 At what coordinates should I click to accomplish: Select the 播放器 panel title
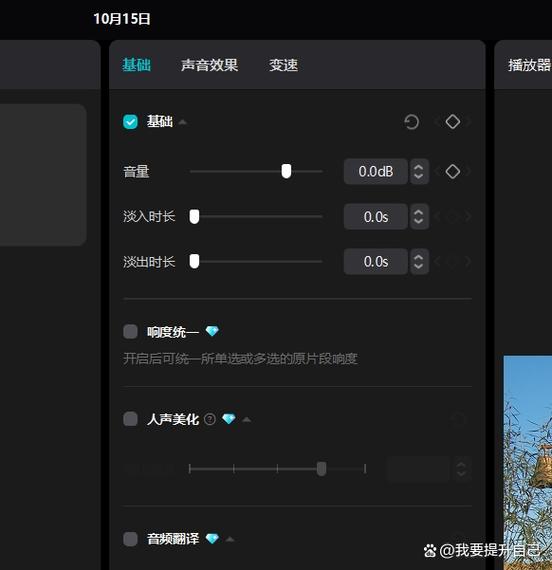529,65
